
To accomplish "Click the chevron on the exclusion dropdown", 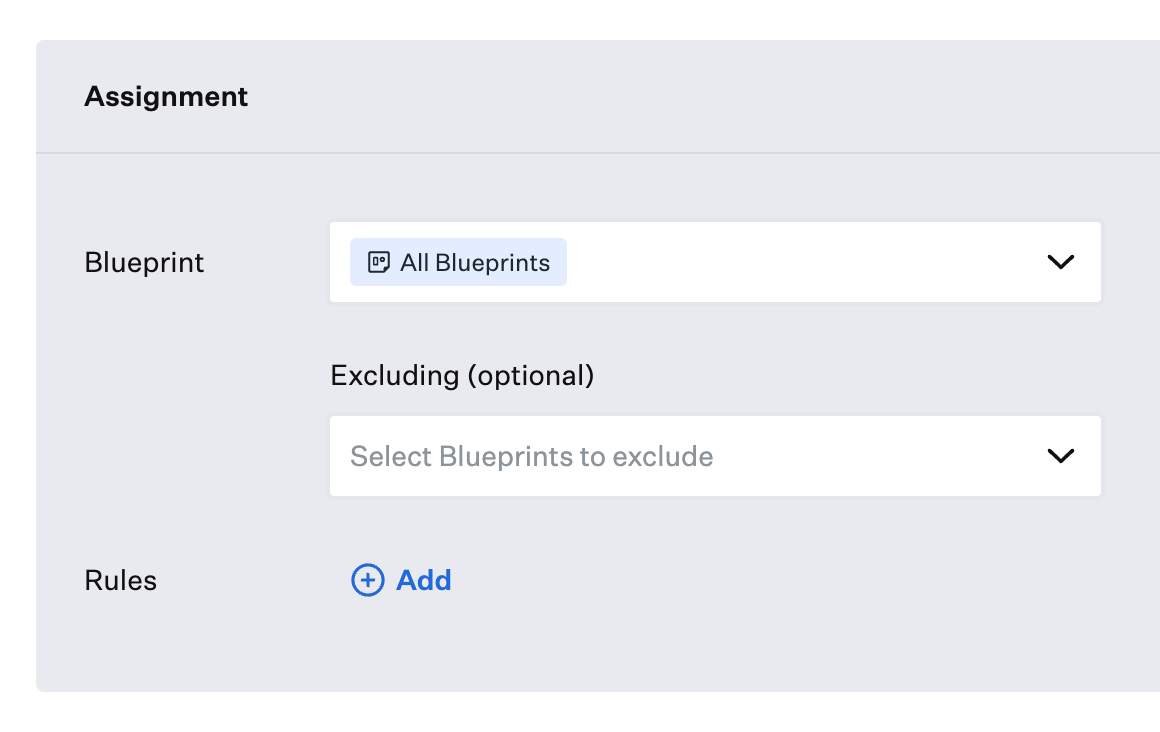I will coord(1061,456).
